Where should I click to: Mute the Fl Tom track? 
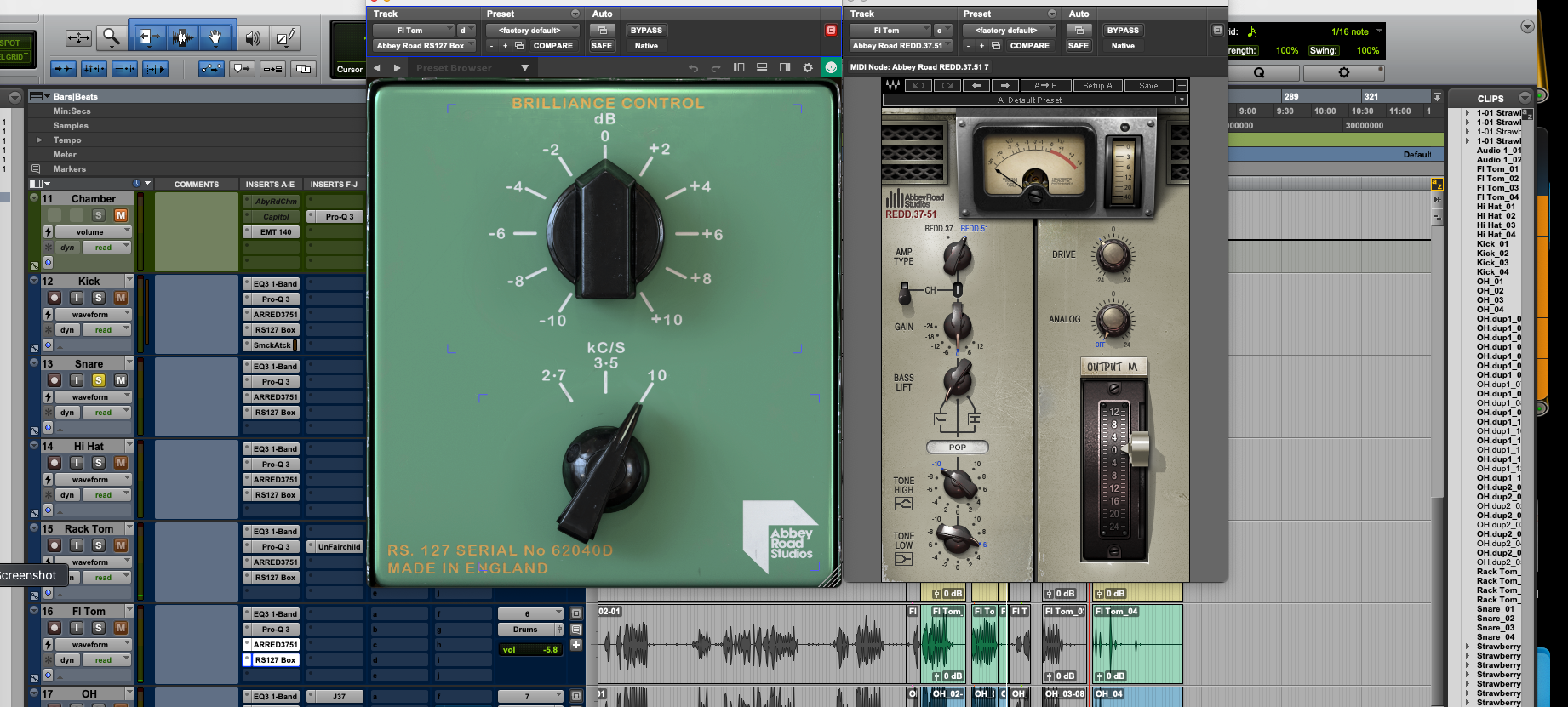tap(121, 628)
